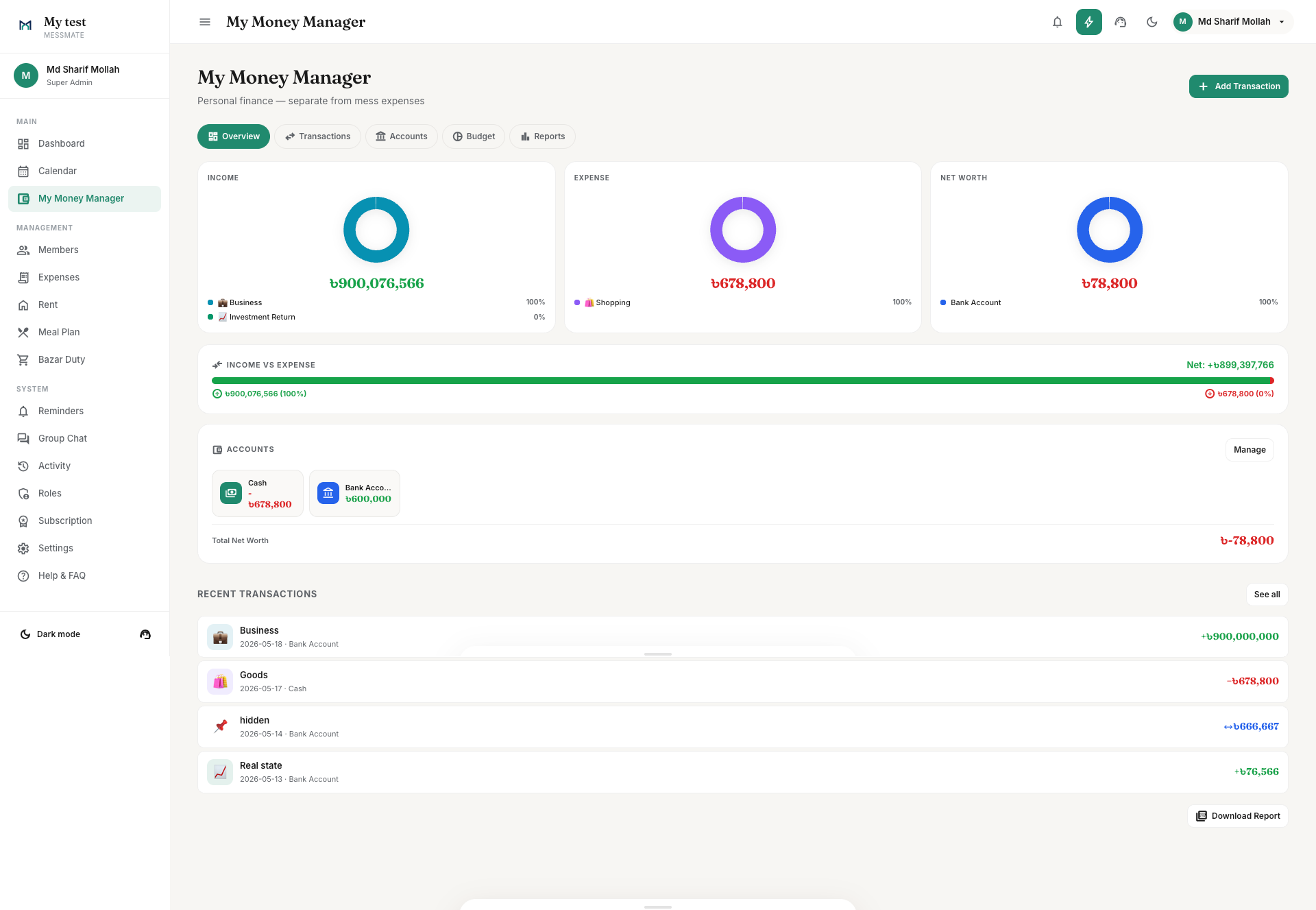Click the MessMate logo icon

[25, 25]
